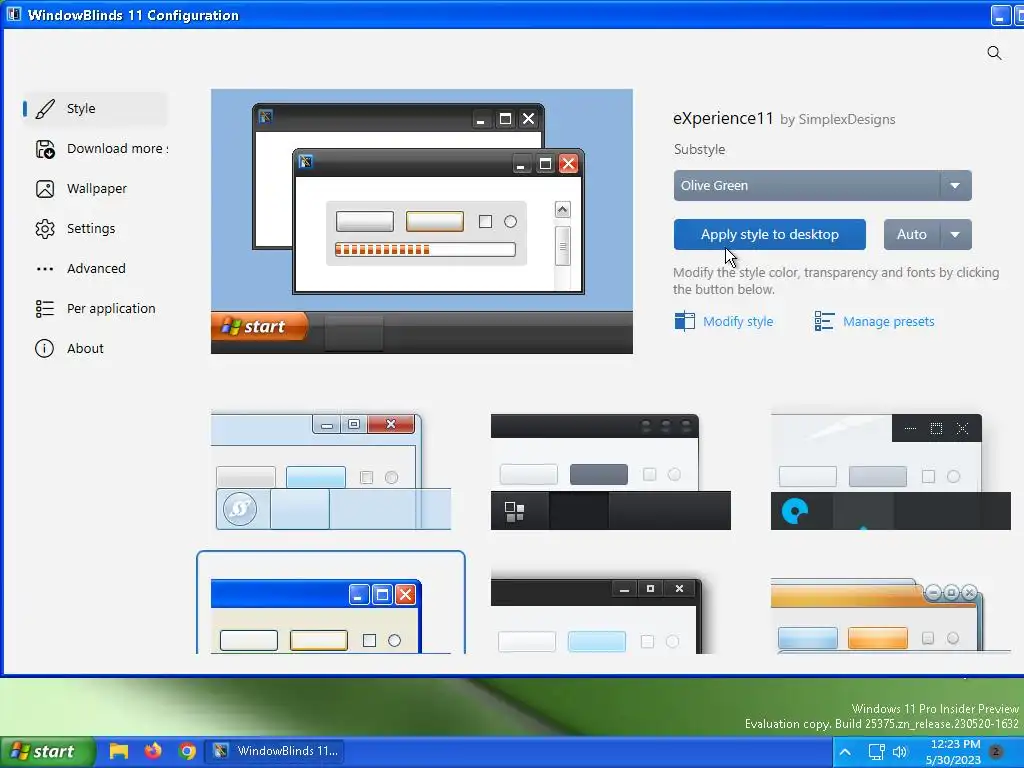Open the Settings section
This screenshot has height=768, width=1024.
[x=95, y=229]
